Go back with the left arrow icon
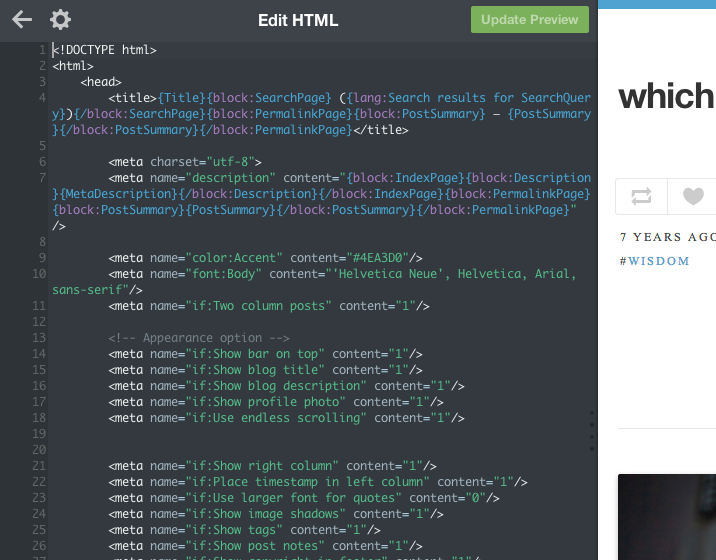Image resolution: width=716 pixels, height=560 pixels. point(22,20)
